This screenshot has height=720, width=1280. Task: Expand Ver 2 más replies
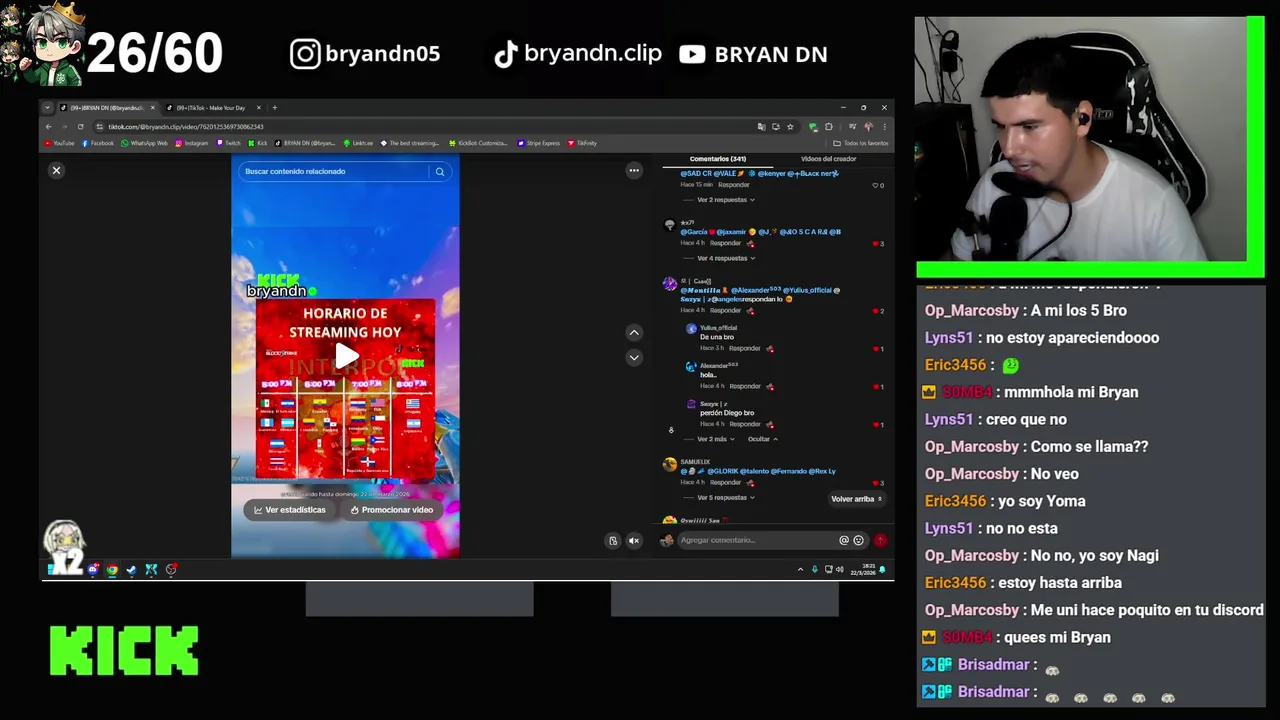[x=715, y=439]
